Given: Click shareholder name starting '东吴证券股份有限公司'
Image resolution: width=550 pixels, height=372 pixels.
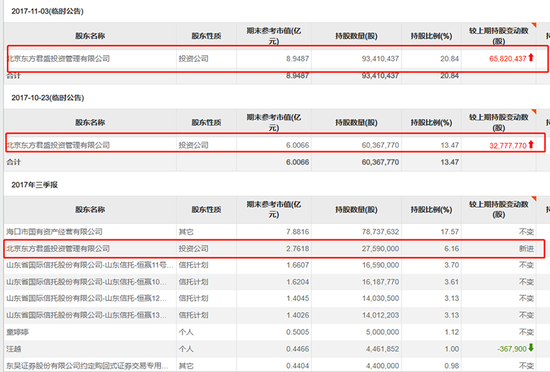Looking at the screenshot, I should pyautogui.click(x=87, y=366).
